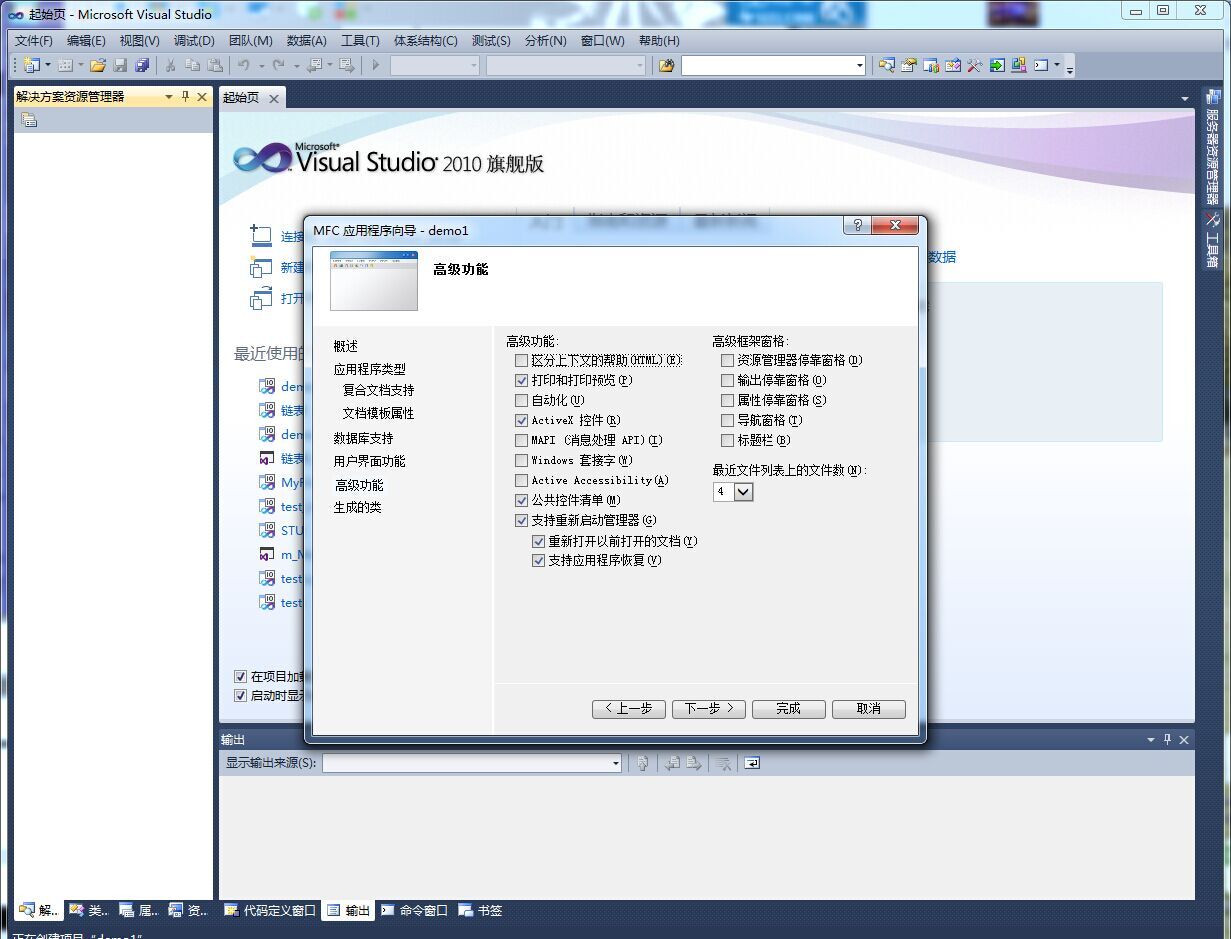Click the Toolbox wrench icon in toolbar
1231x939 pixels.
click(975, 65)
